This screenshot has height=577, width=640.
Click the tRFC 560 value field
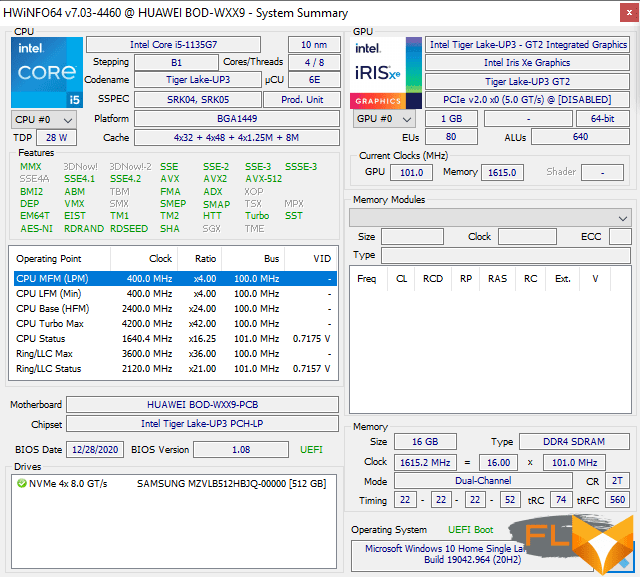pos(617,500)
